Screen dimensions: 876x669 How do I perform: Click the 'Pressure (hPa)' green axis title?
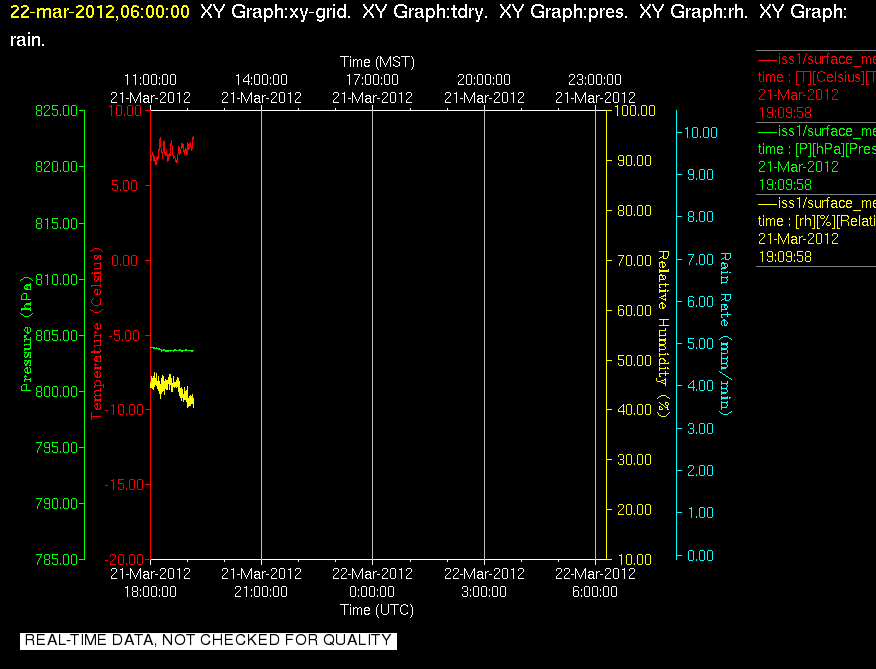[x=26, y=334]
